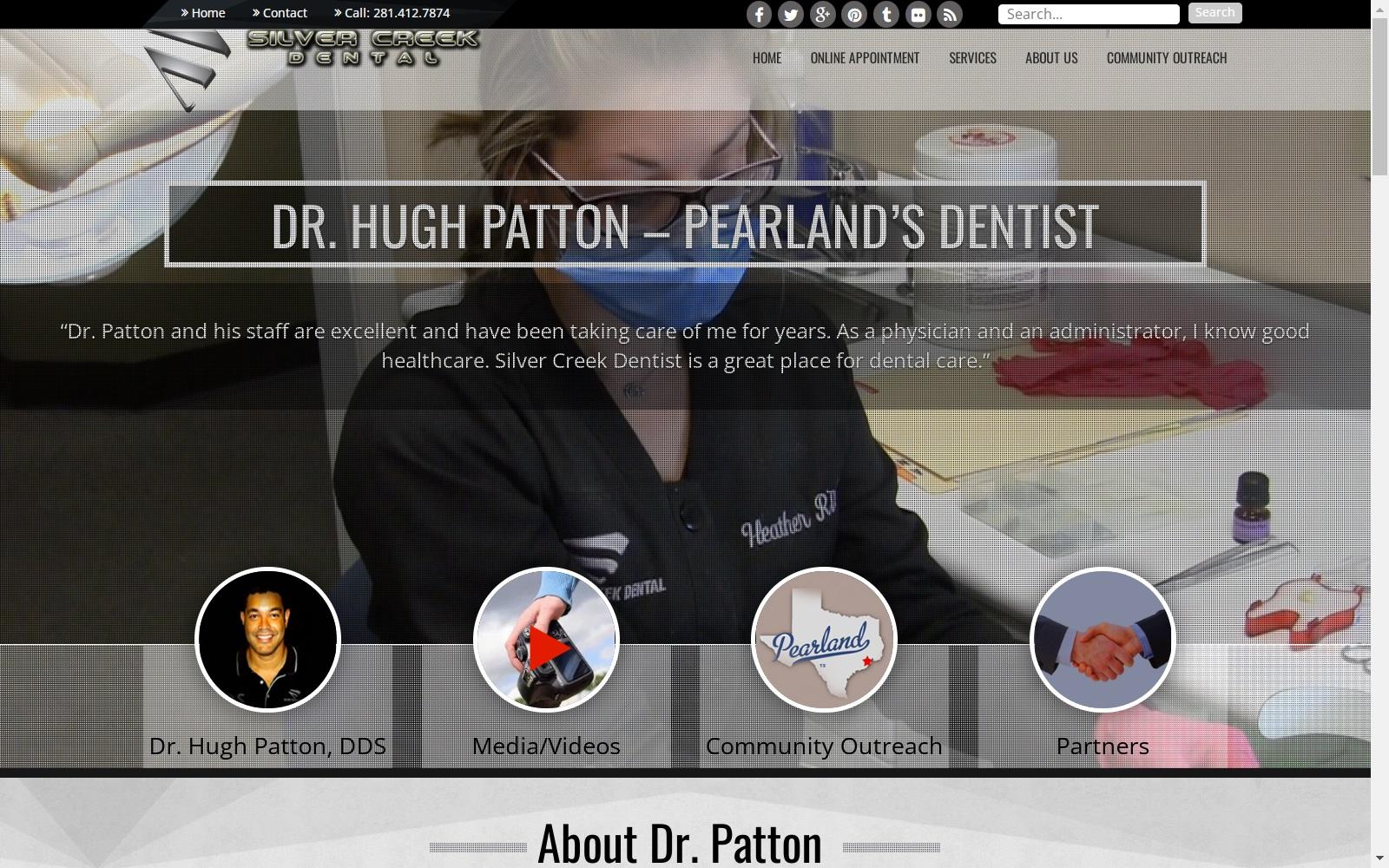The image size is (1389, 868).
Task: Open the COMMUNITY OUTREACH menu item
Action: (1167, 57)
